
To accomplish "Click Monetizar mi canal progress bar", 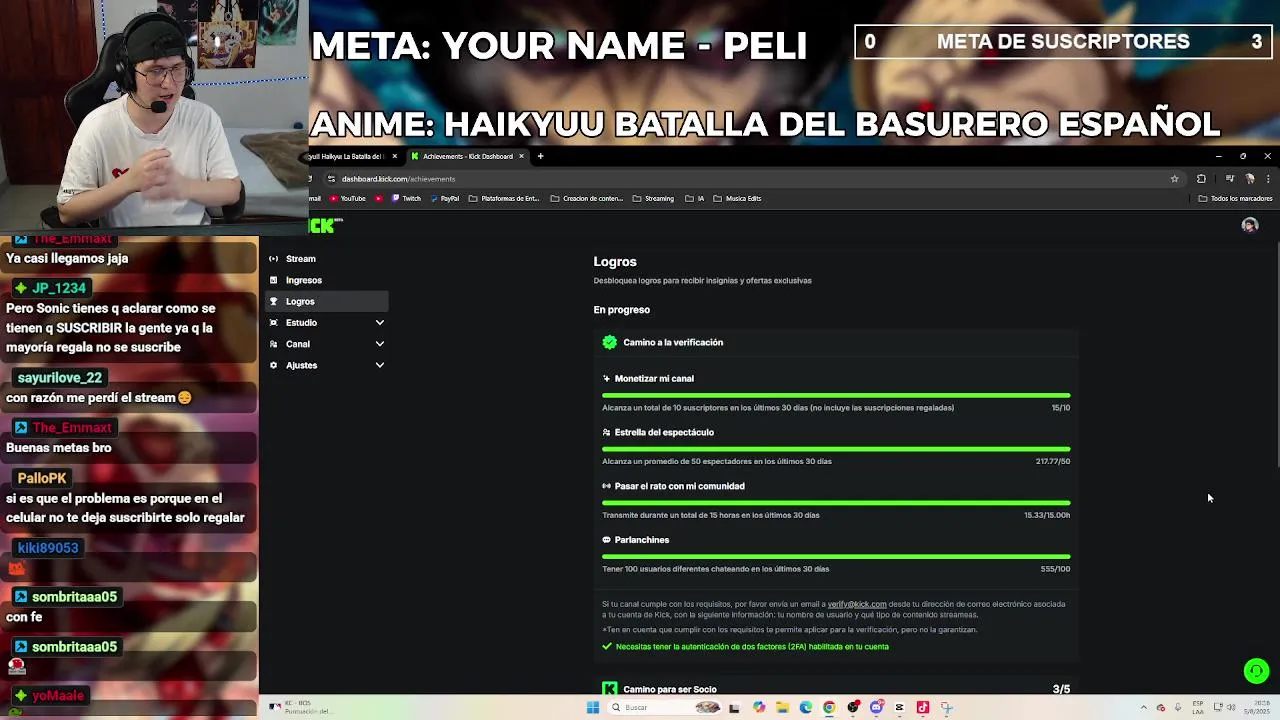I will coord(836,395).
